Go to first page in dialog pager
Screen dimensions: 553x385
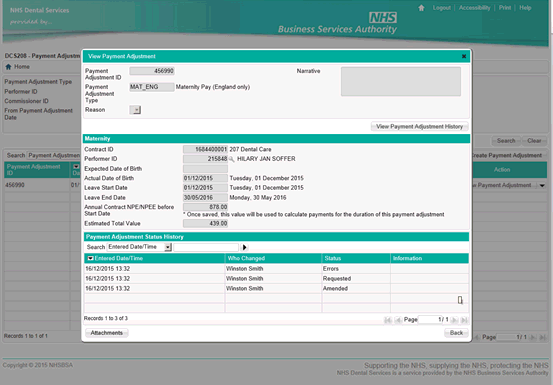[388, 320]
